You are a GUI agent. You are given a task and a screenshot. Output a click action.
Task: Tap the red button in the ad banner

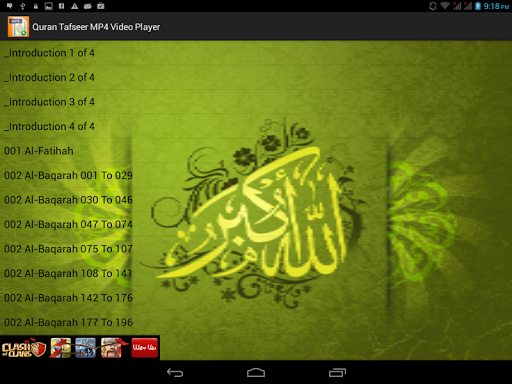coord(144,348)
